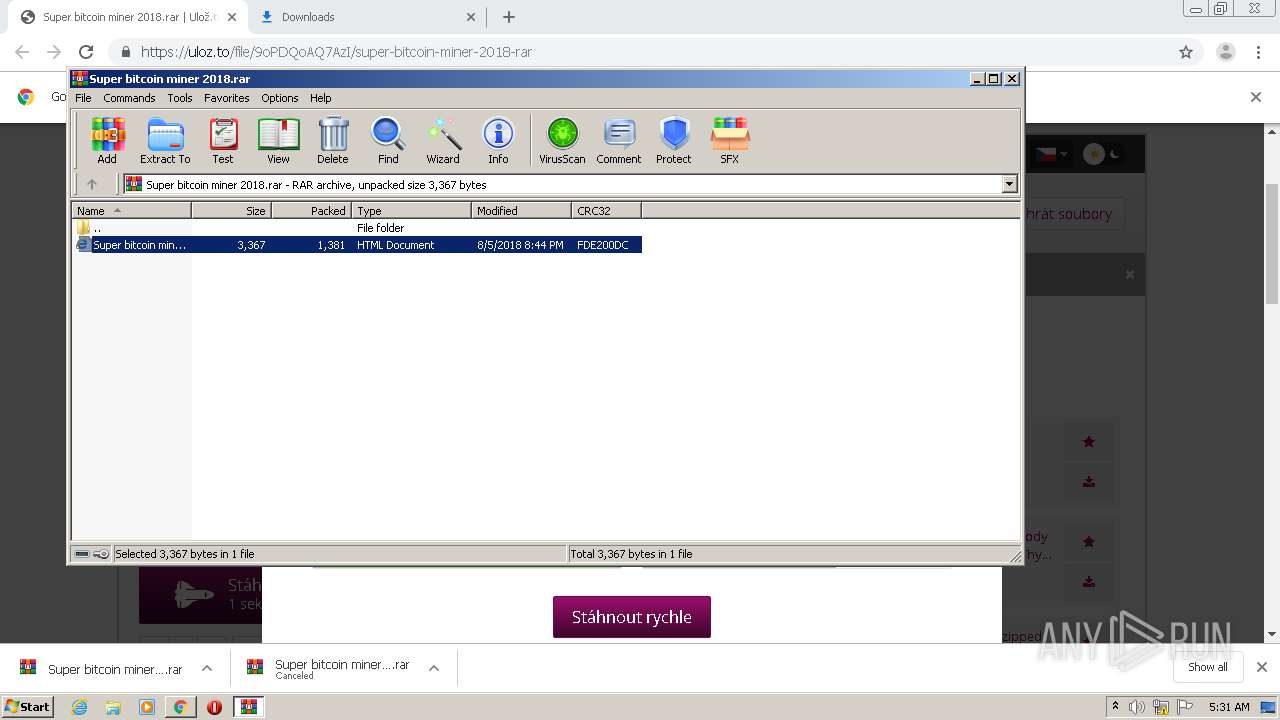Open the Options menu

[x=280, y=98]
